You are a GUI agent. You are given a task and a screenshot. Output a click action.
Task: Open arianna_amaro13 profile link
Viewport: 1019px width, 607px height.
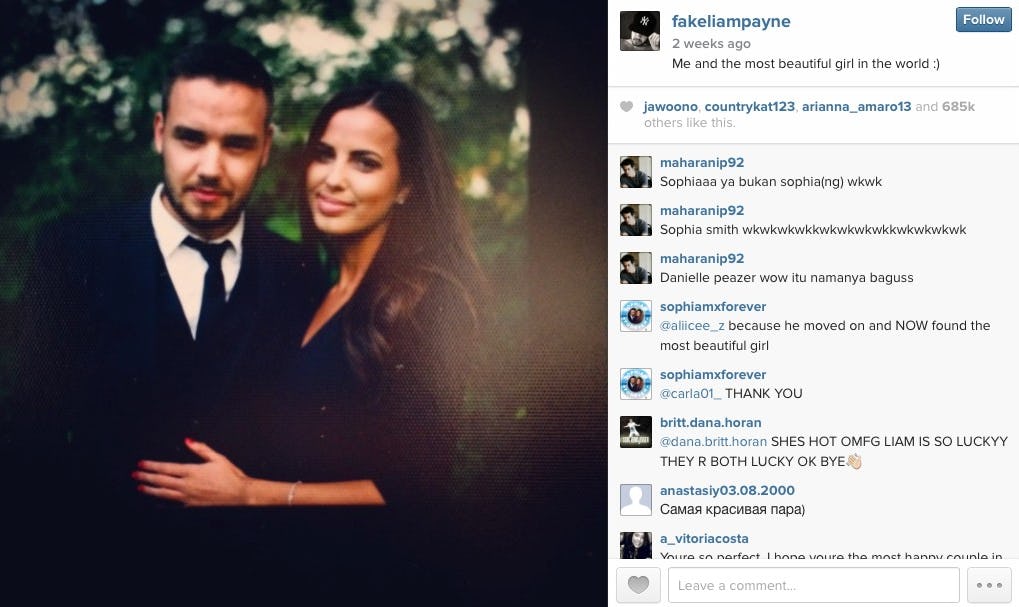point(856,107)
